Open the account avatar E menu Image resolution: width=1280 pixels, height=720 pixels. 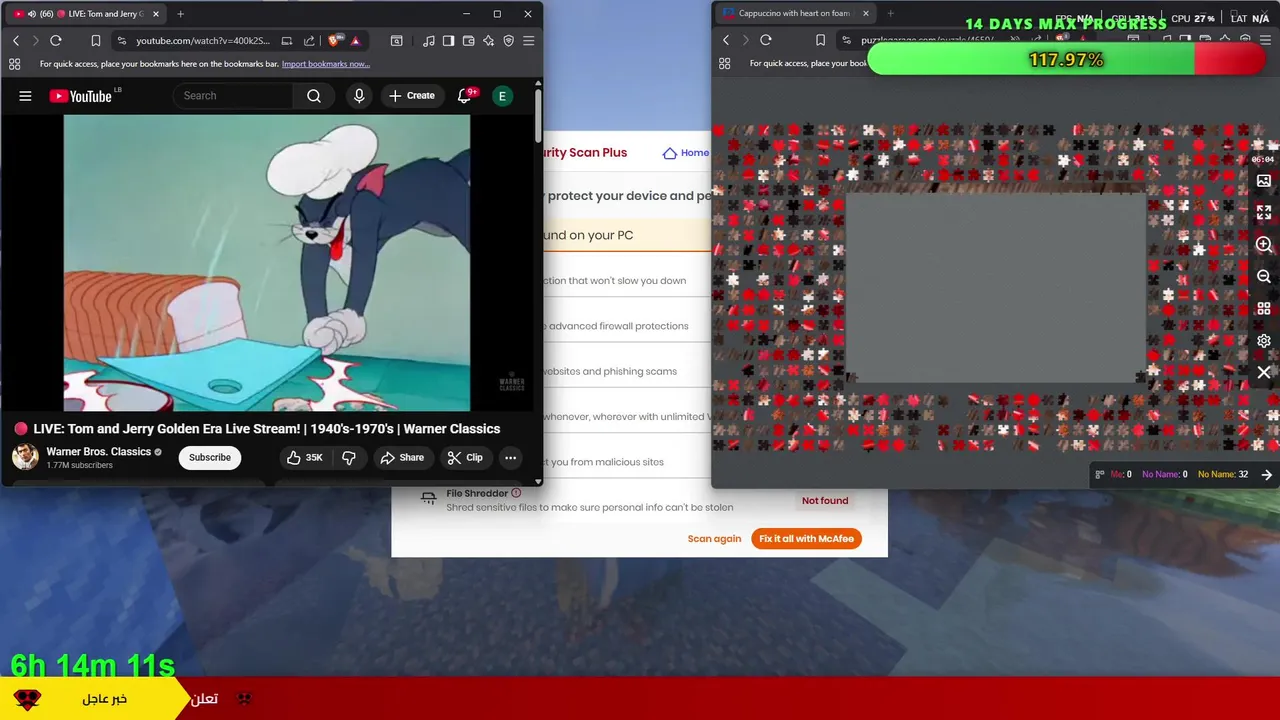[x=503, y=96]
